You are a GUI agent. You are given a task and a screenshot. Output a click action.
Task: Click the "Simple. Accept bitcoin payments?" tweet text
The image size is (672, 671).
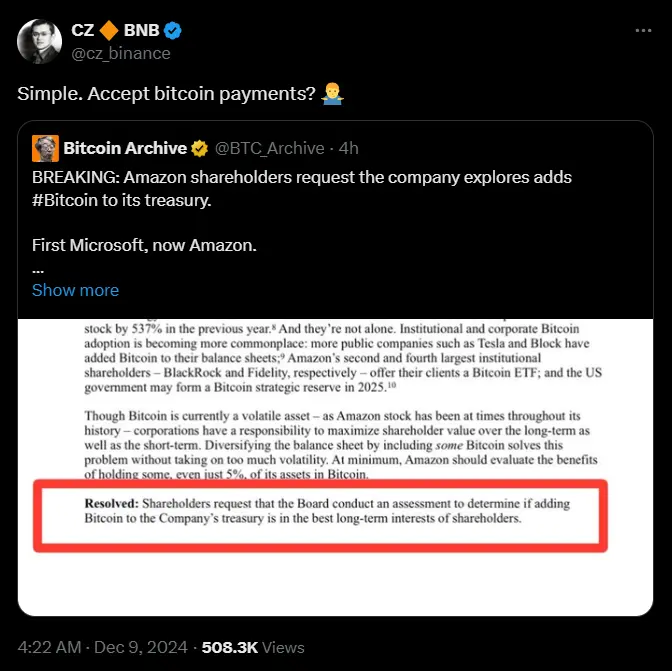[166, 94]
